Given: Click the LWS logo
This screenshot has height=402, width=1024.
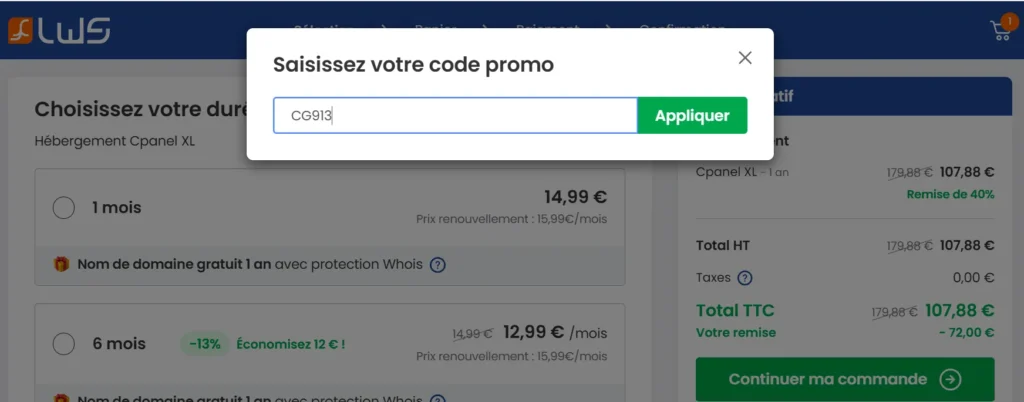Looking at the screenshot, I should (x=58, y=31).
